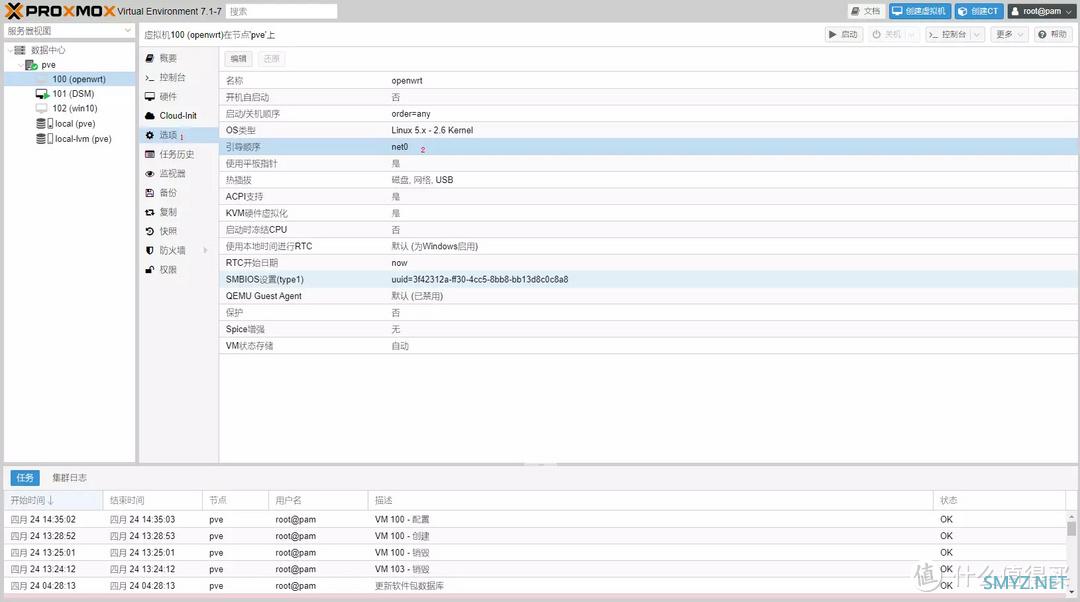The height and width of the screenshot is (602, 1080).
Task: Click the 创建虚拟机 button
Action: (x=920, y=11)
